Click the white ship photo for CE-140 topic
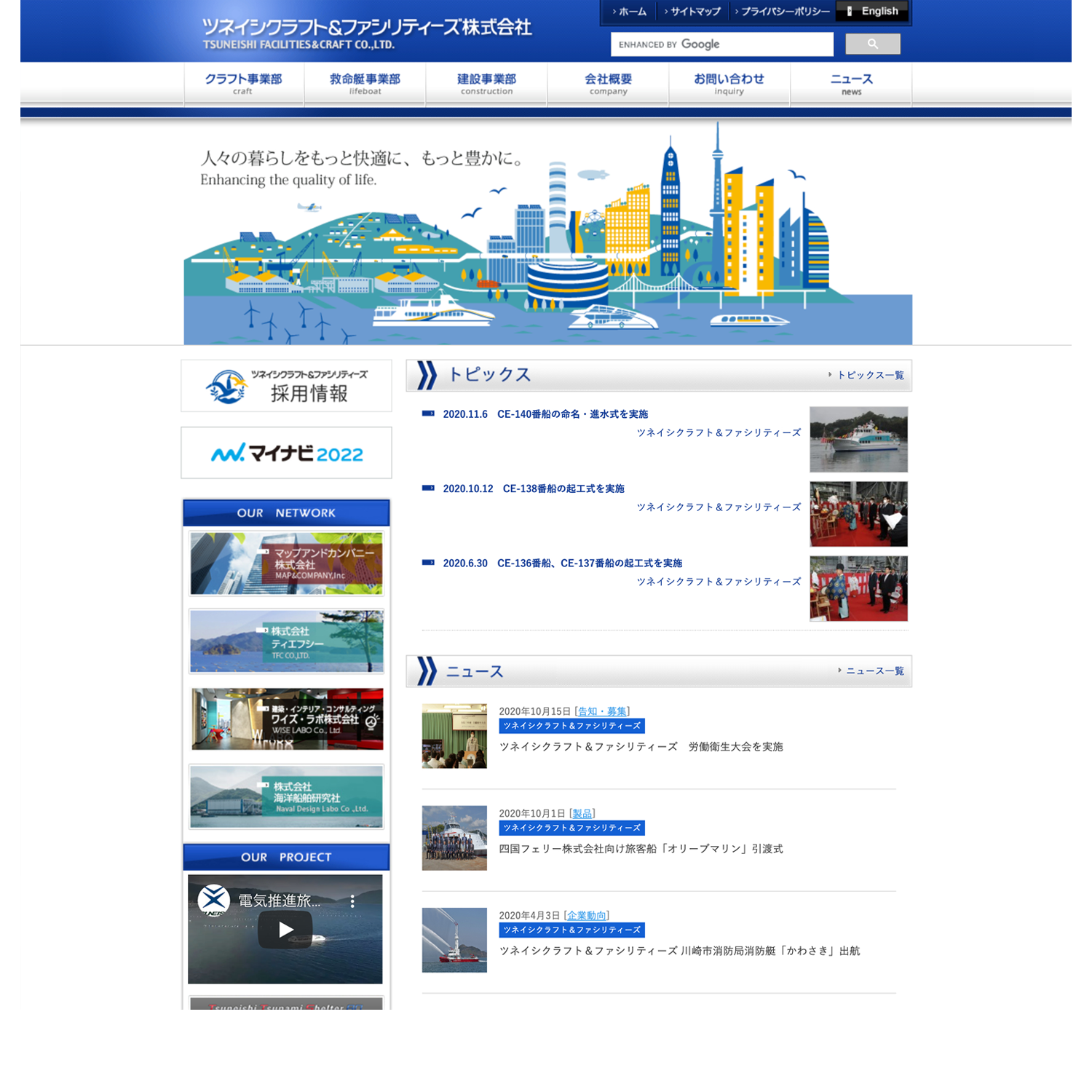The width and height of the screenshot is (1092, 1092). point(858,439)
